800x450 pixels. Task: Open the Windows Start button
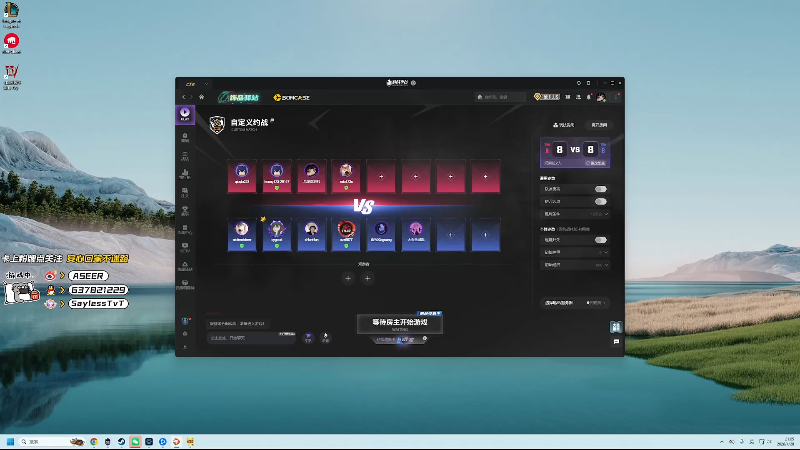[x=10, y=441]
